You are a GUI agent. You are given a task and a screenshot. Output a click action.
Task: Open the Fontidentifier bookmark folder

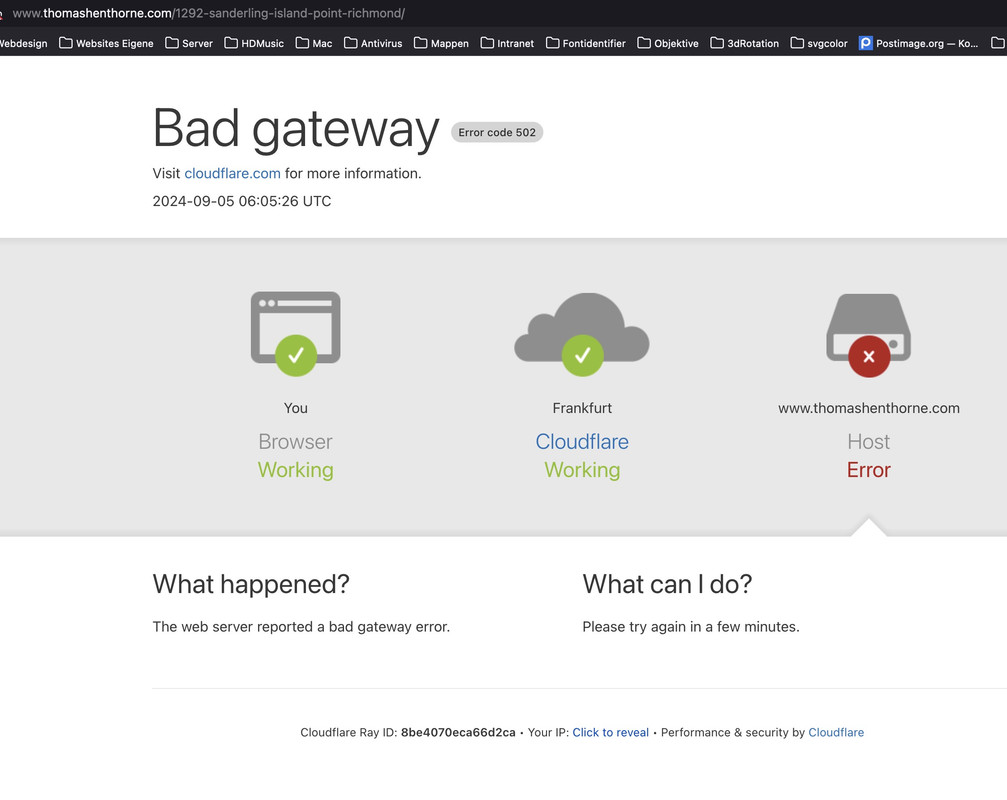(x=586, y=43)
